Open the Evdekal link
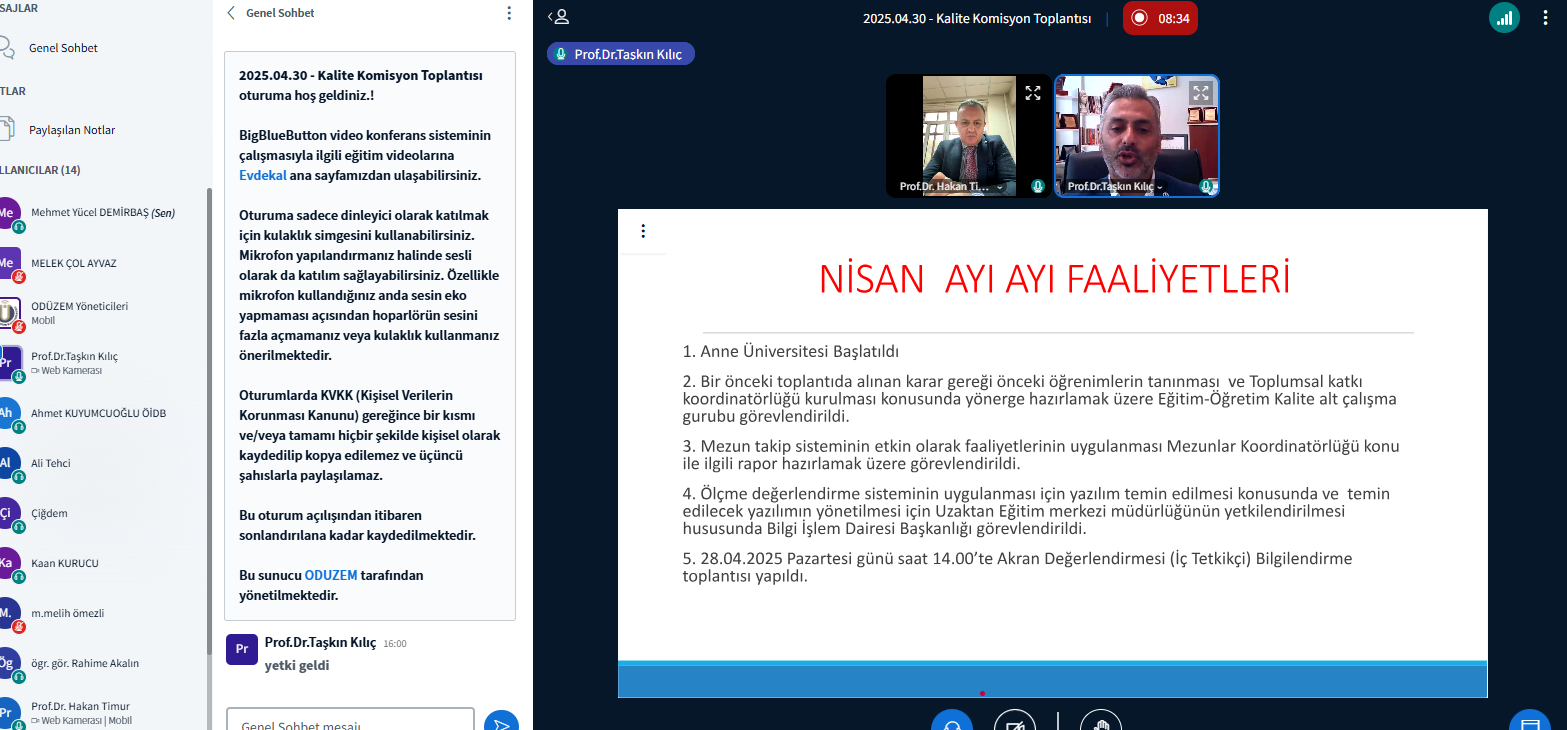The height and width of the screenshot is (730, 1567). pos(263,175)
